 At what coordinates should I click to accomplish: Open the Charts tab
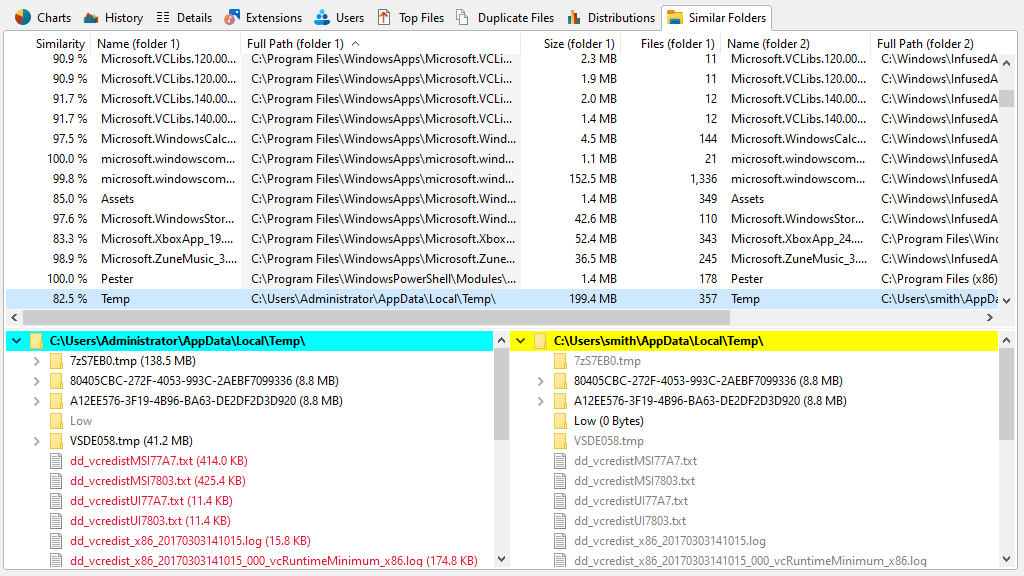43,18
